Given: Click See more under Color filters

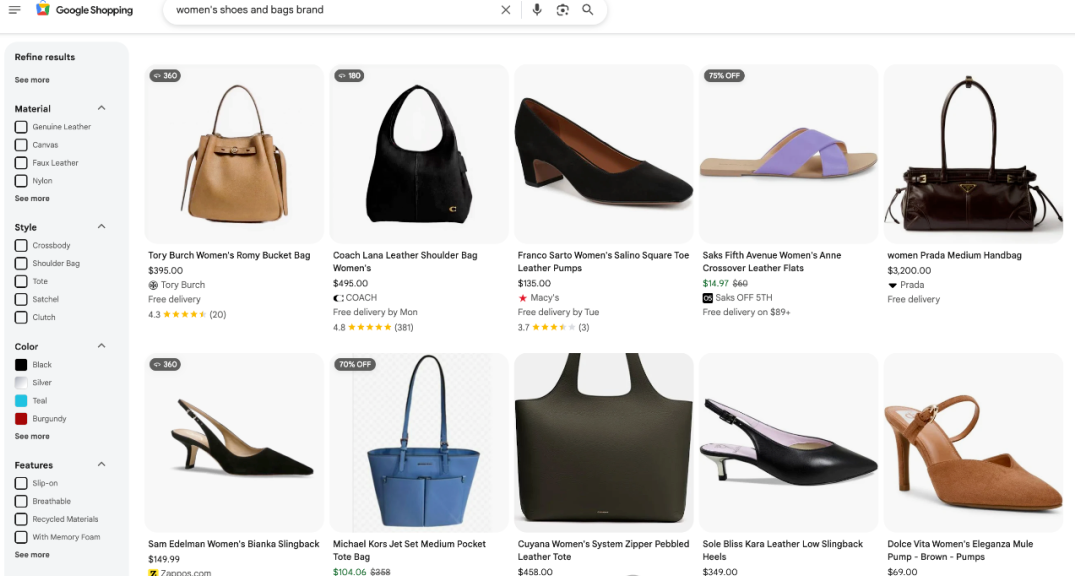Looking at the screenshot, I should 32,437.
